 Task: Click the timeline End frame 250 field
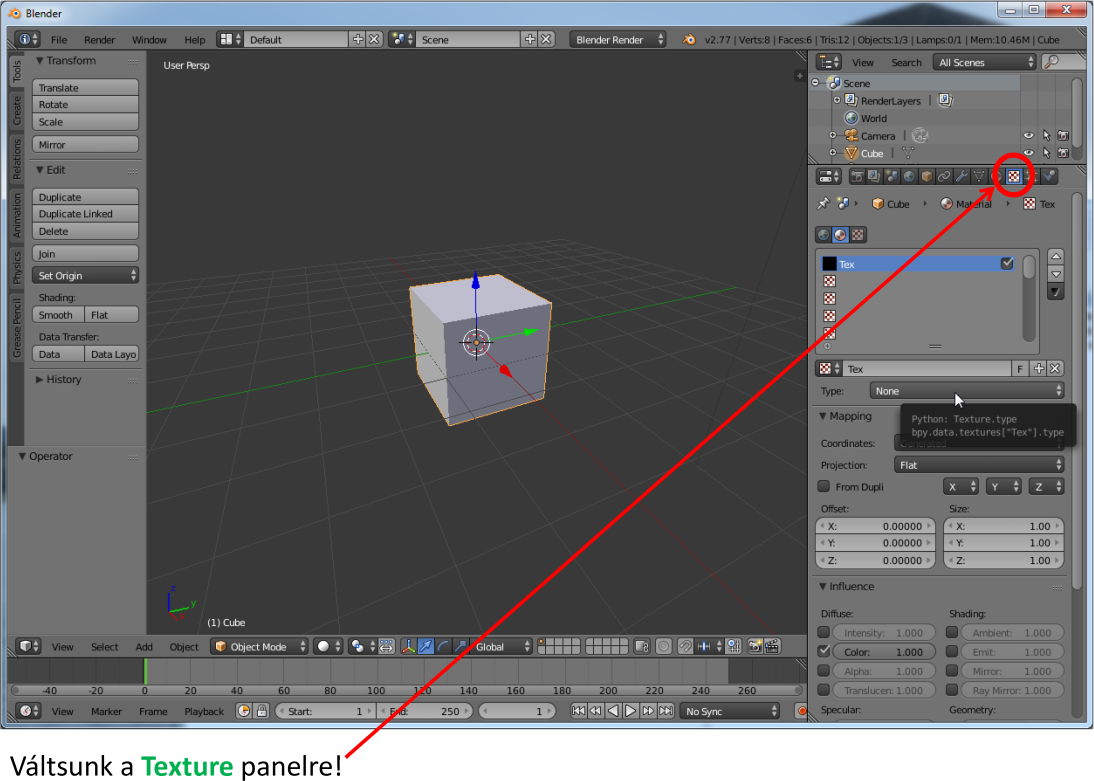[425, 711]
